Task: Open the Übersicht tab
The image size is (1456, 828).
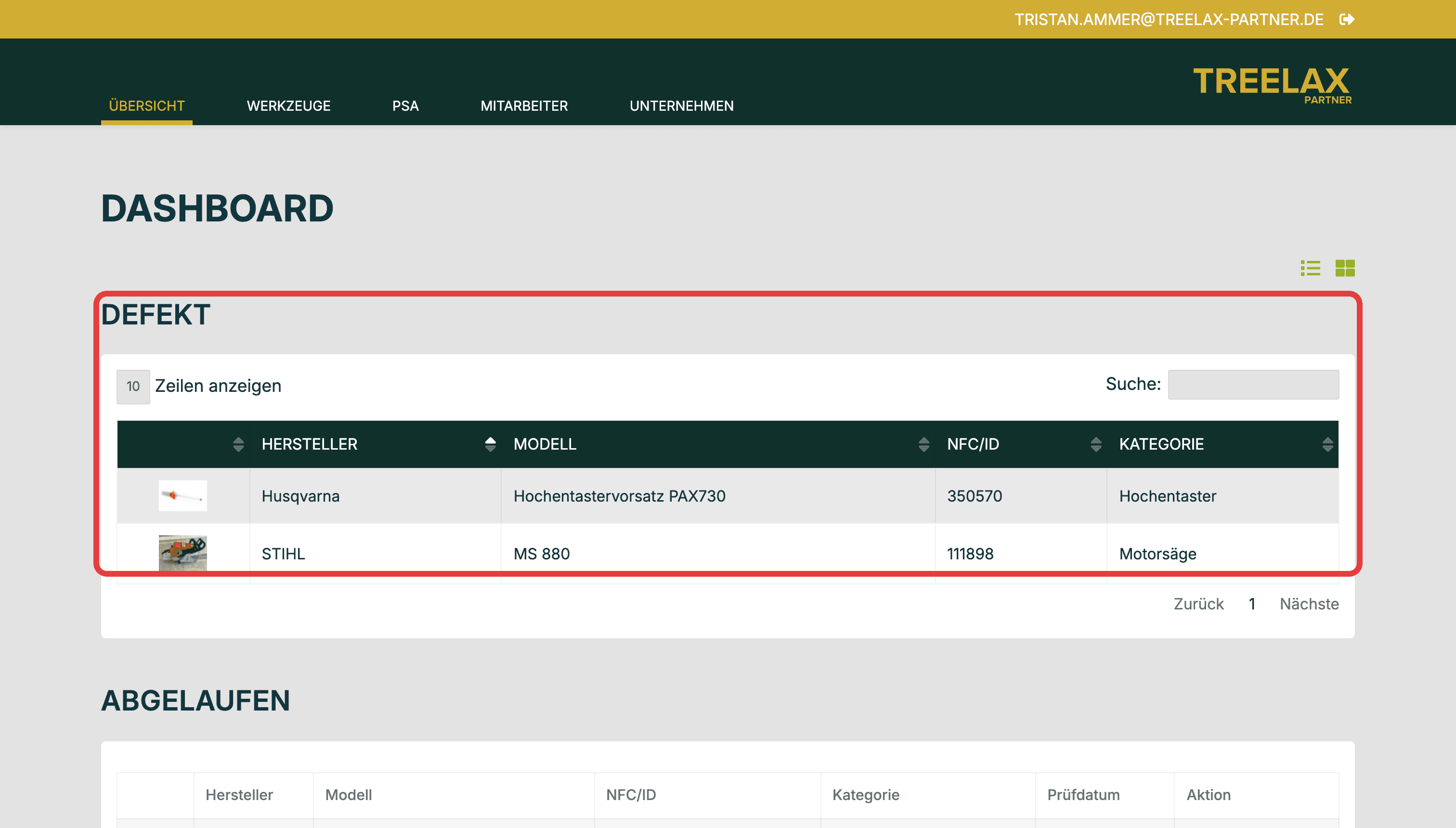Action: [147, 106]
